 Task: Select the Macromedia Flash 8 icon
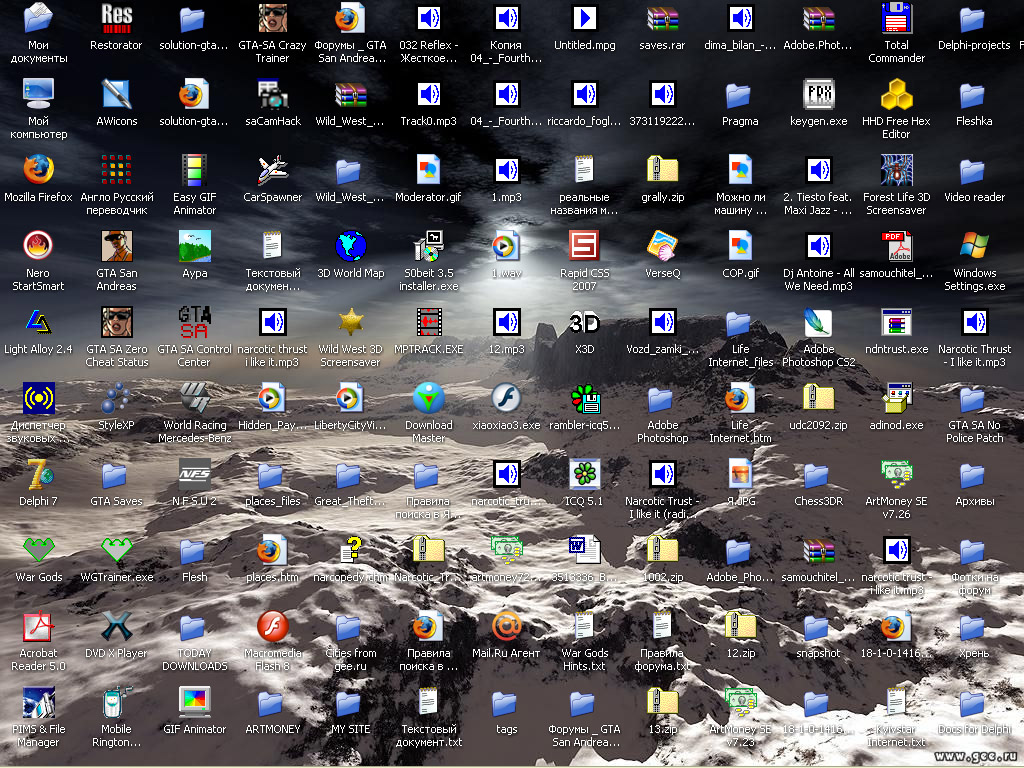pyautogui.click(x=272, y=626)
